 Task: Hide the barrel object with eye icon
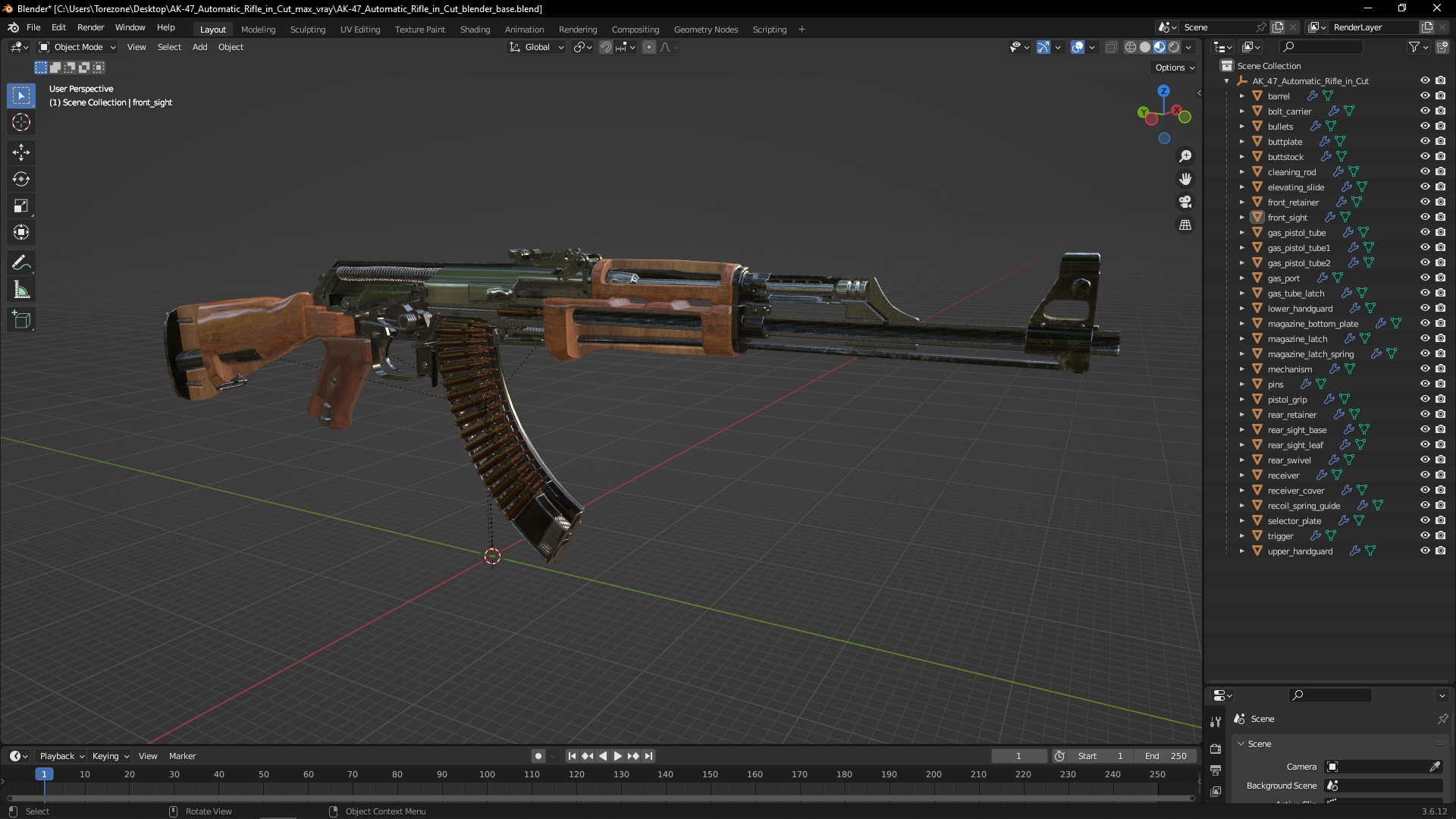coord(1425,96)
